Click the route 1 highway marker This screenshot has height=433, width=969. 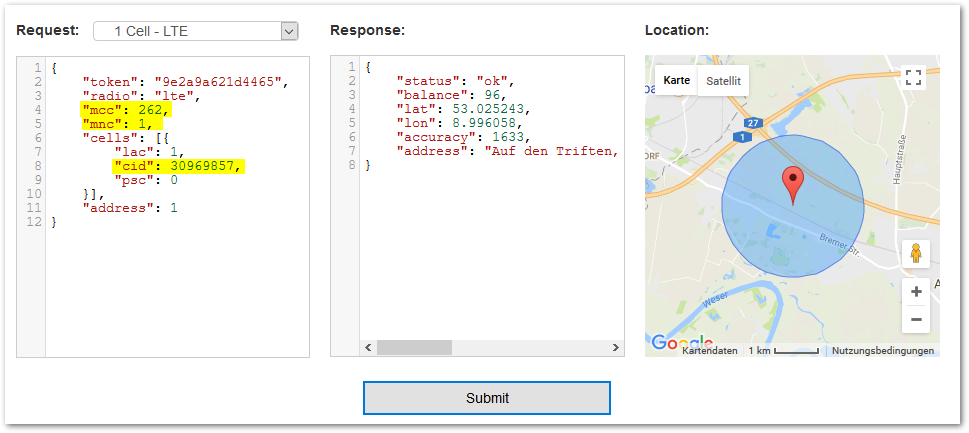pos(741,137)
